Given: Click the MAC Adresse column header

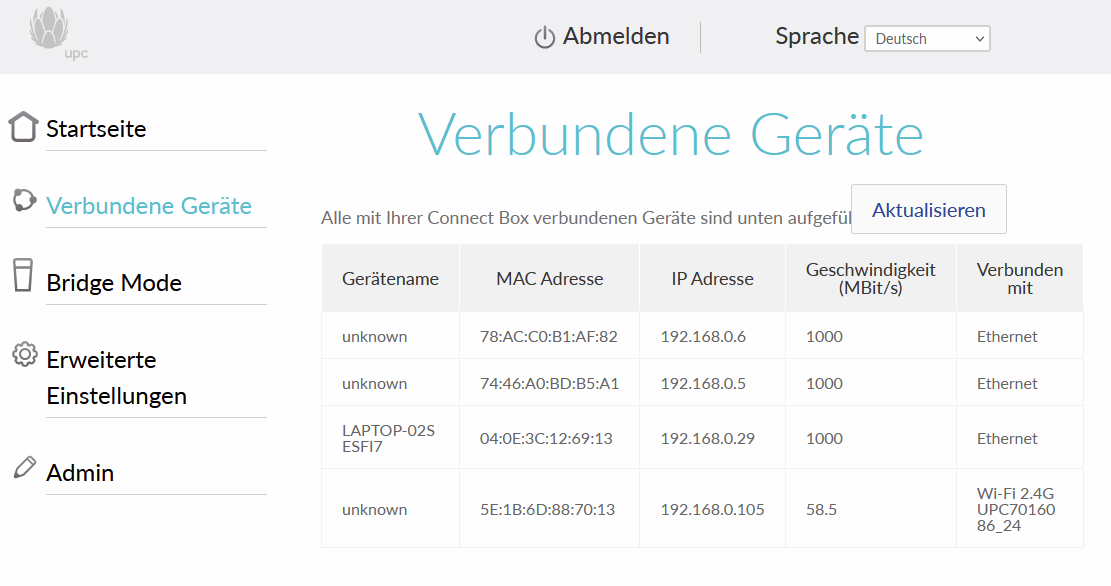Looking at the screenshot, I should pos(549,279).
